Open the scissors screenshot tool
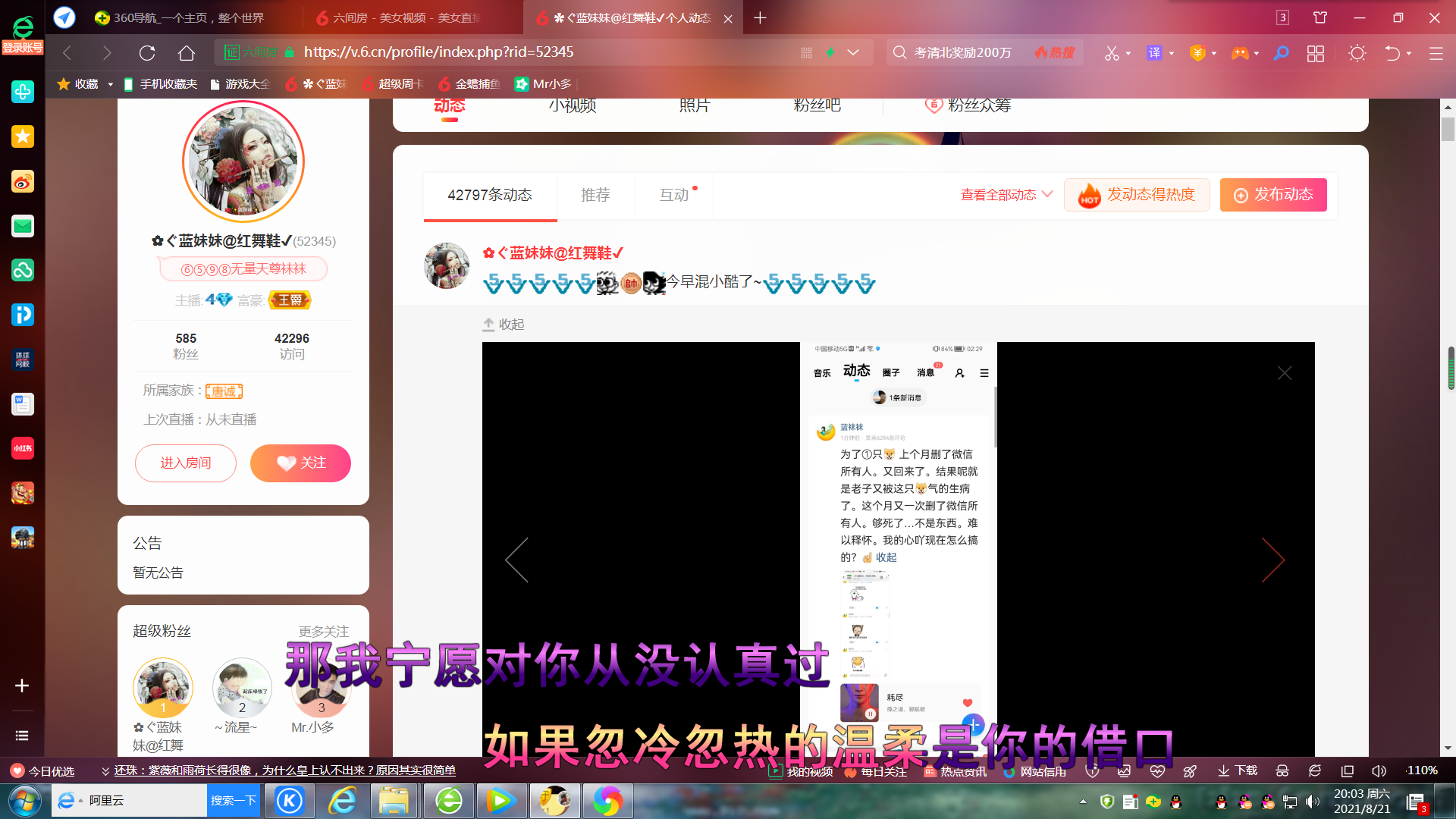 click(x=1112, y=53)
